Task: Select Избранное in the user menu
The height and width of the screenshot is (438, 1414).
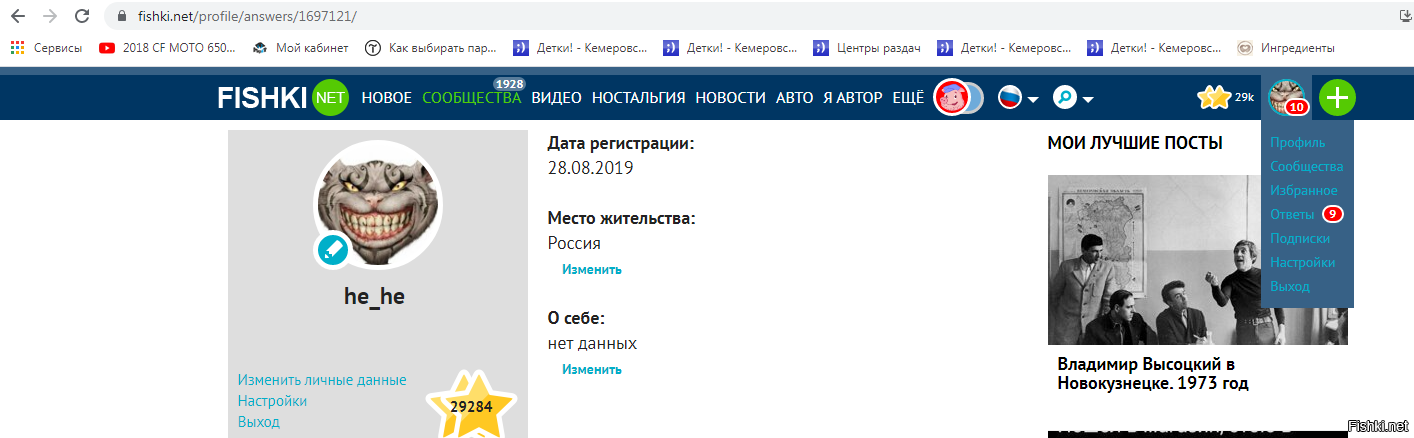Action: coord(1303,191)
